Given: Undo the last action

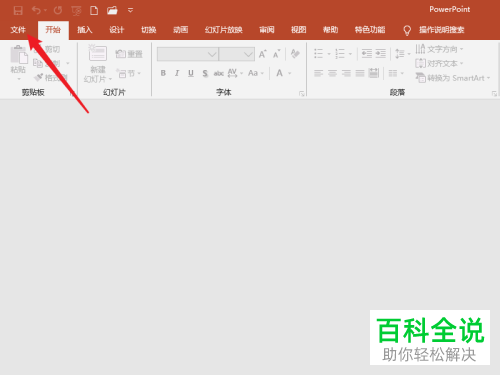Looking at the screenshot, I should pos(36,10).
